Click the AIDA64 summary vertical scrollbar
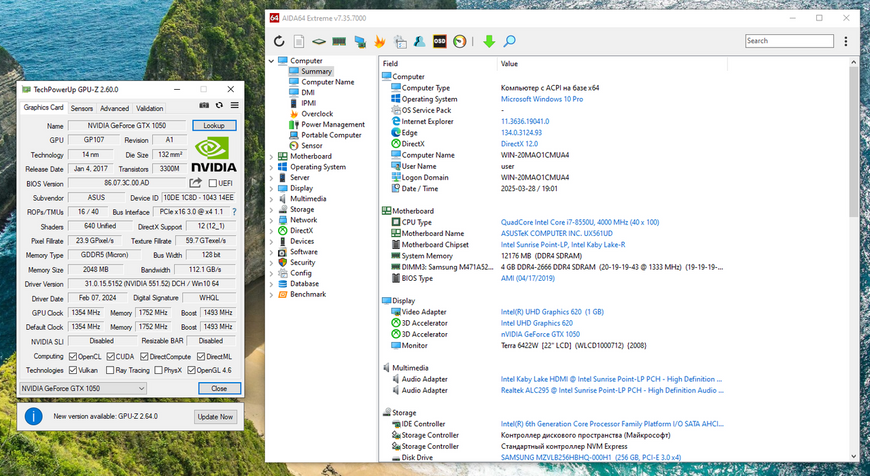Screen dimensions: 870x476 [853, 141]
